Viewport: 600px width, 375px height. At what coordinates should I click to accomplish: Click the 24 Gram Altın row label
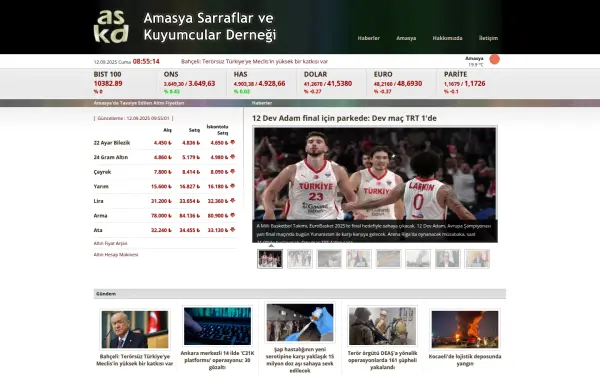[111, 157]
